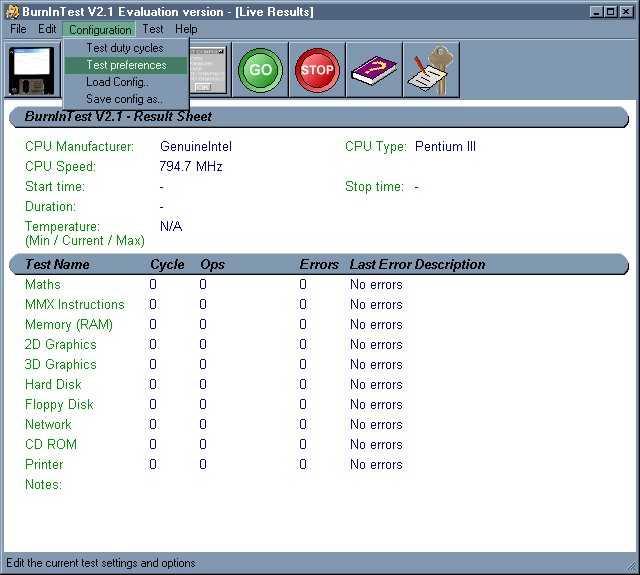This screenshot has height=575, width=640.
Task: Close the BurnInTest window
Action: point(626,12)
